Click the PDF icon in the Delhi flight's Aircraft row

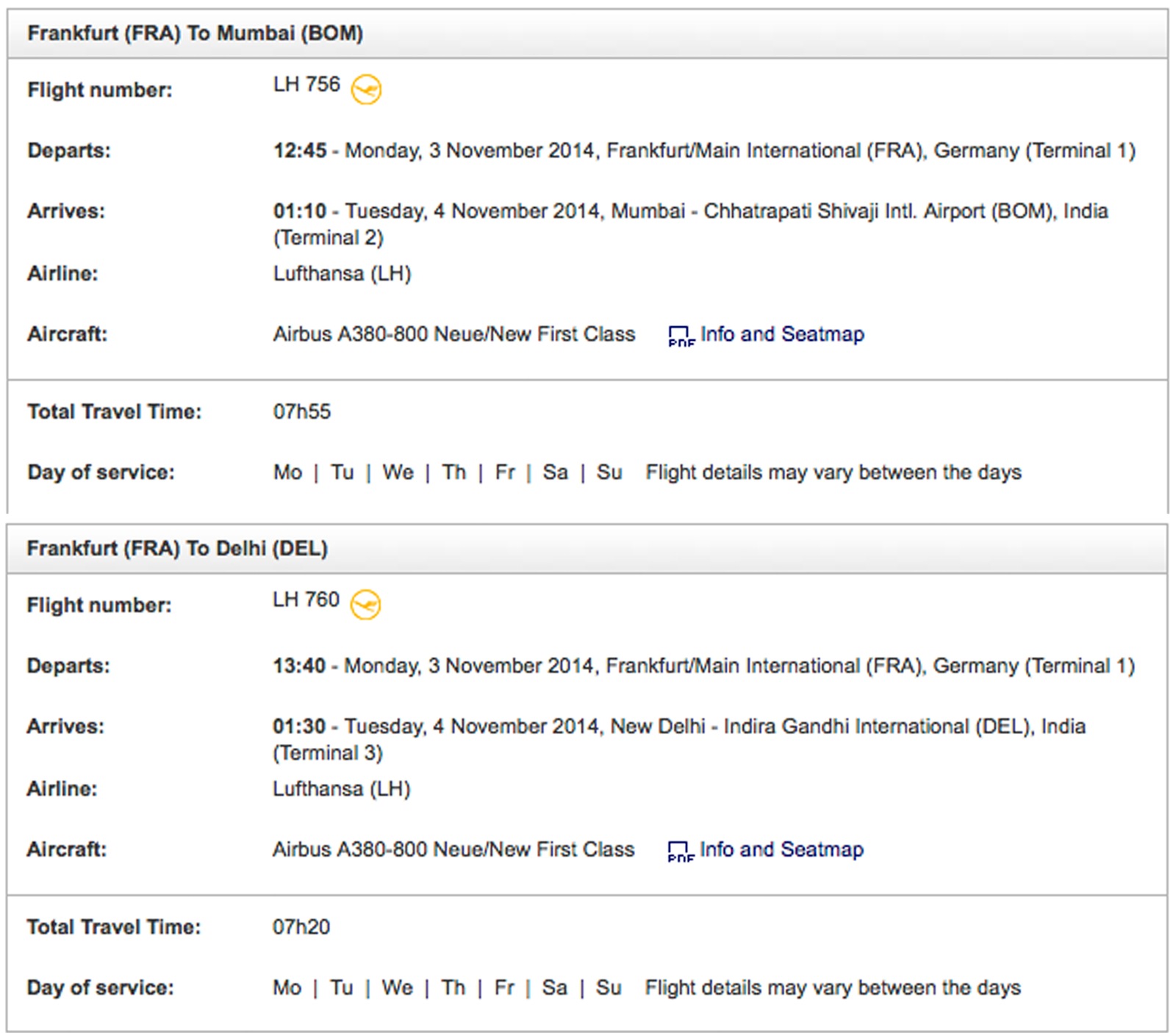tap(680, 852)
